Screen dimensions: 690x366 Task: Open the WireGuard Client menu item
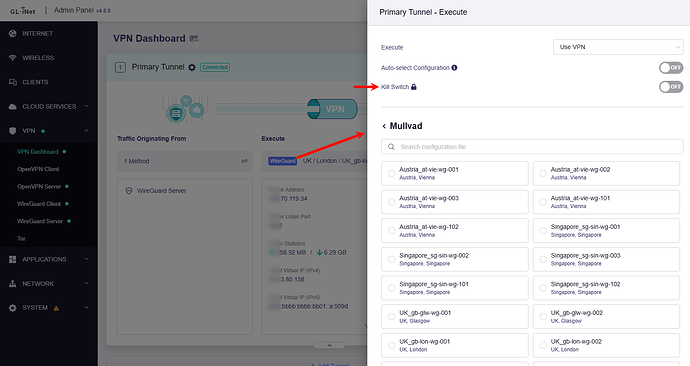(x=39, y=204)
